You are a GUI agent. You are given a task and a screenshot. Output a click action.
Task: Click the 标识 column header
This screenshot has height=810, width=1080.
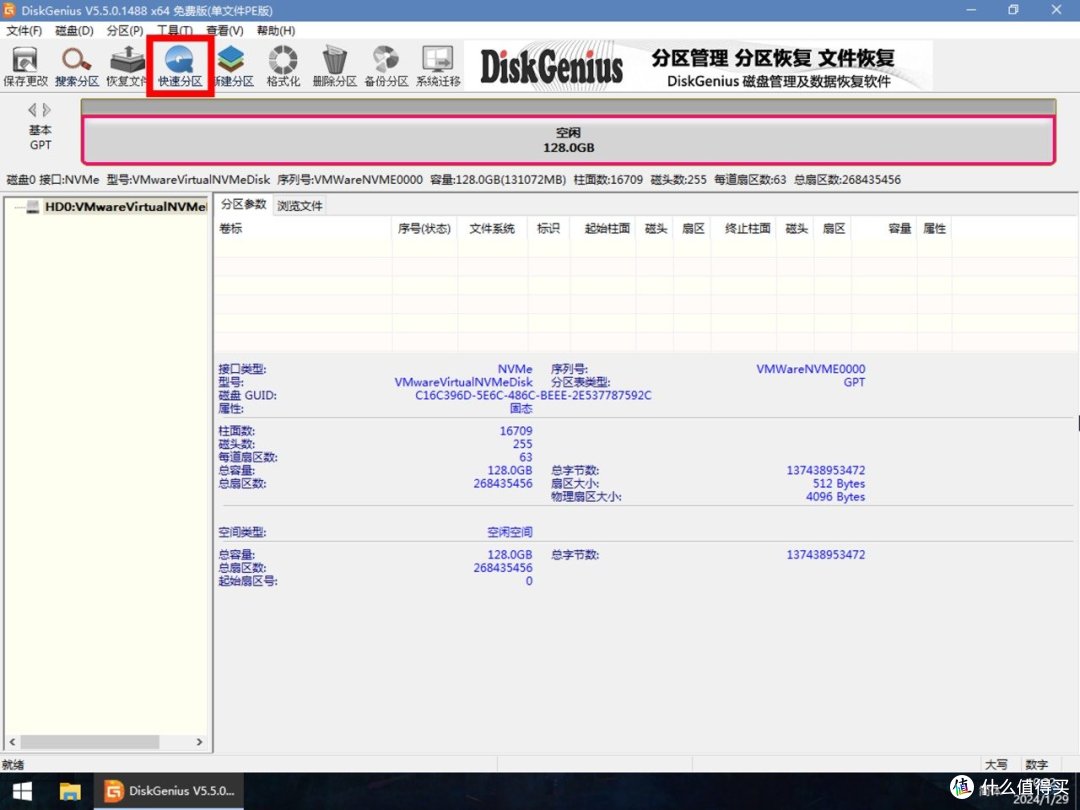tap(548, 229)
